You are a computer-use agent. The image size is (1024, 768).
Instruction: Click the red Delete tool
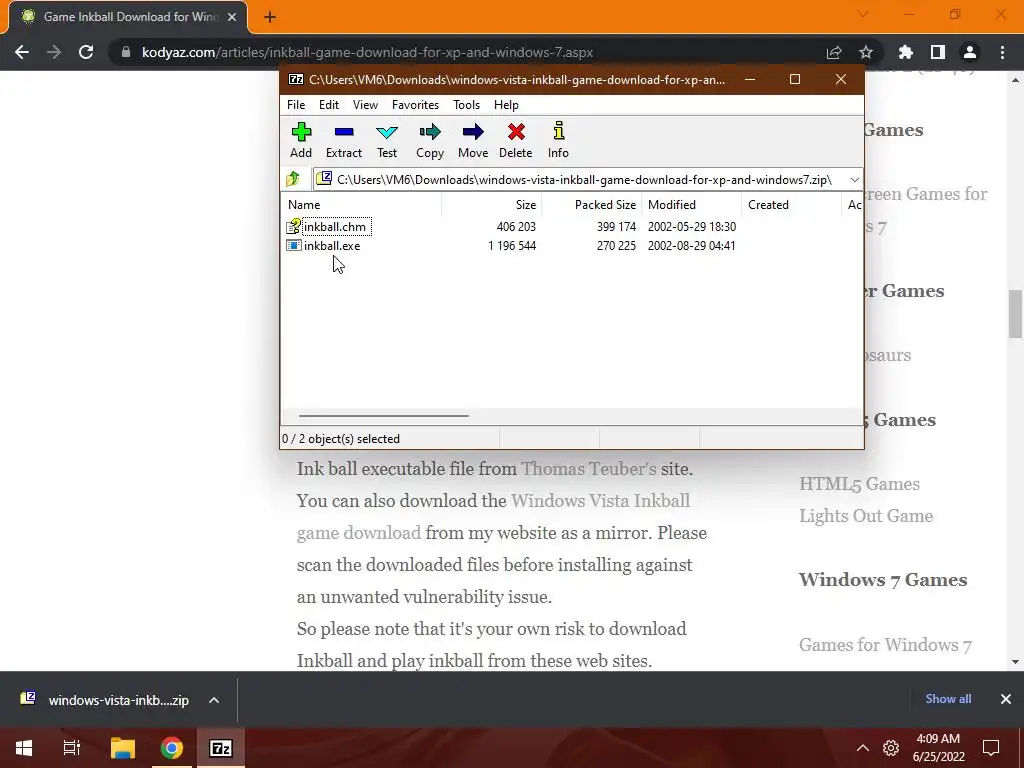click(x=515, y=140)
